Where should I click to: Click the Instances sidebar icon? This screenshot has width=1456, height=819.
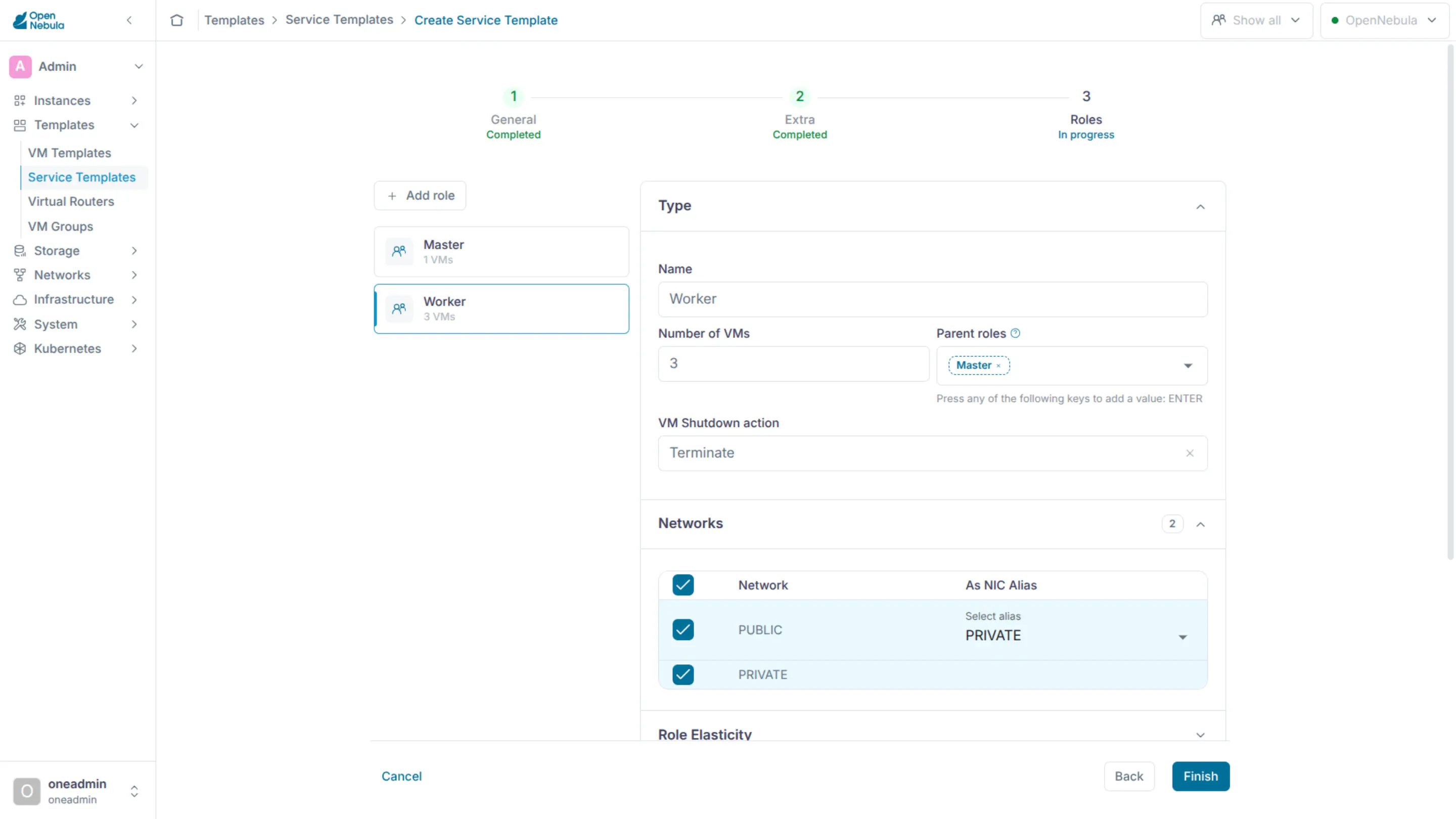coord(20,101)
